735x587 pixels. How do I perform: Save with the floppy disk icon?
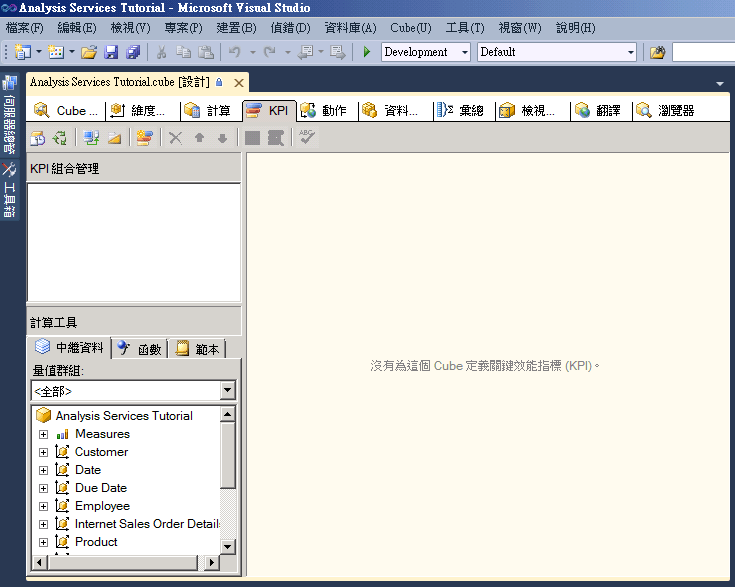(x=111, y=52)
